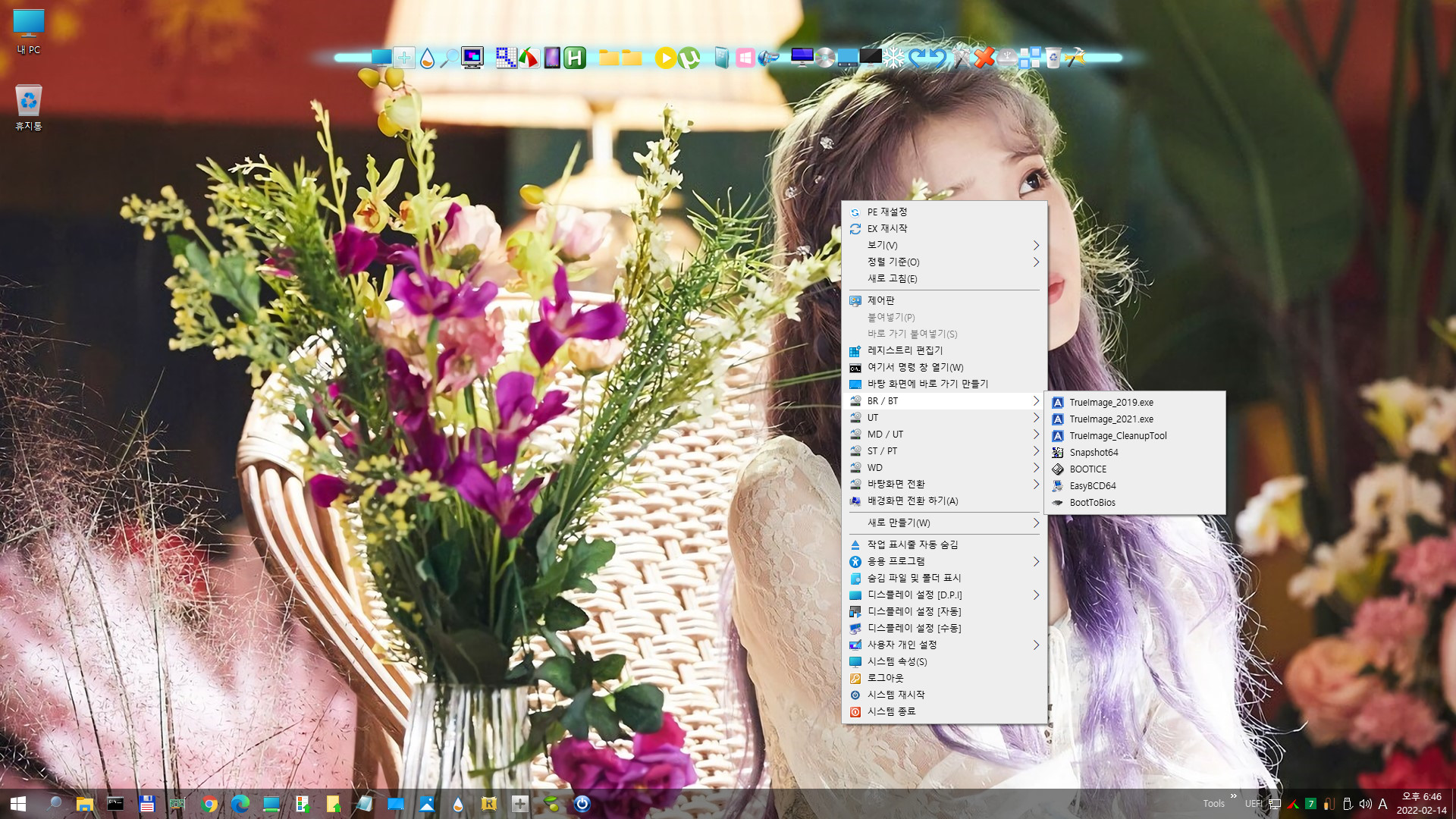
Task: Expand the 디스플레이 설정 [D.P.I] submenu
Action: [944, 595]
